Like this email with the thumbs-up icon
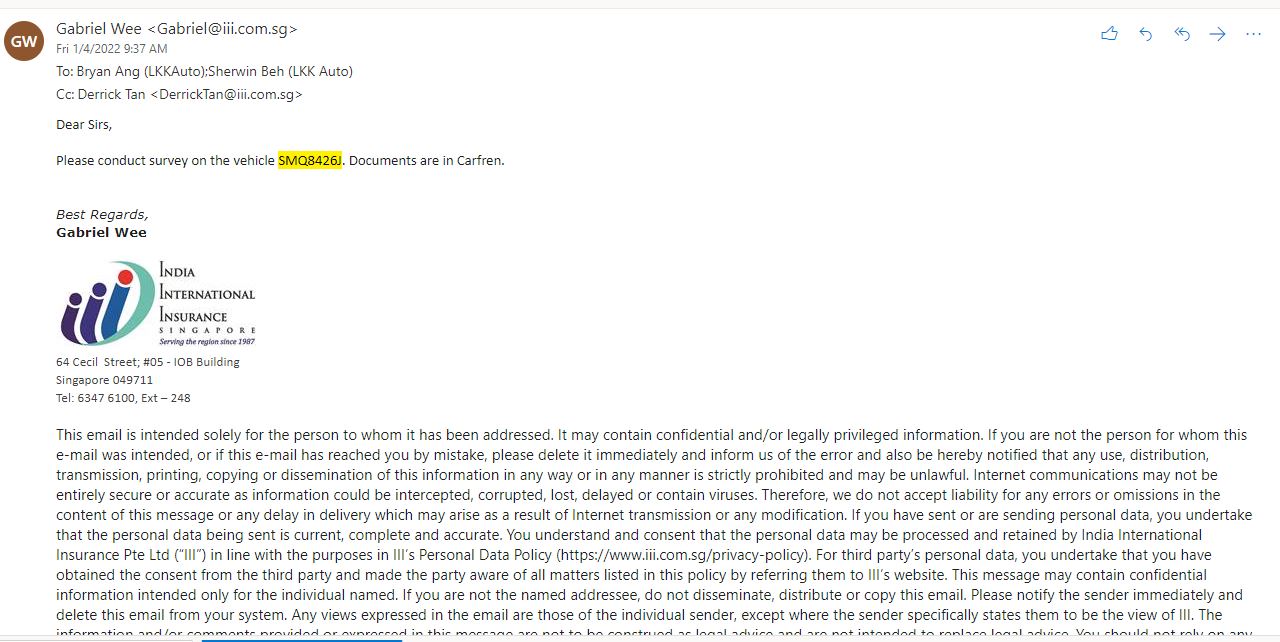1280x642 pixels. point(1109,34)
